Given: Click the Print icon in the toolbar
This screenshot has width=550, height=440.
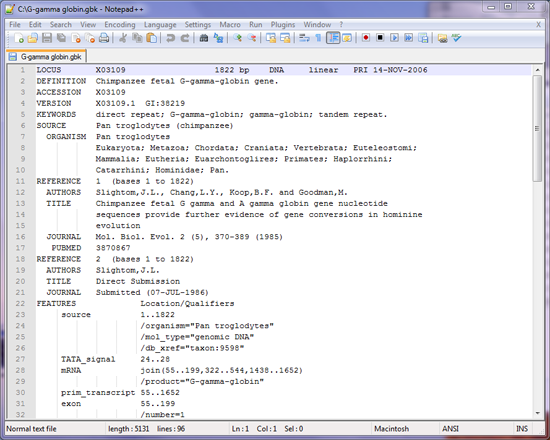Looking at the screenshot, I should (x=104, y=38).
